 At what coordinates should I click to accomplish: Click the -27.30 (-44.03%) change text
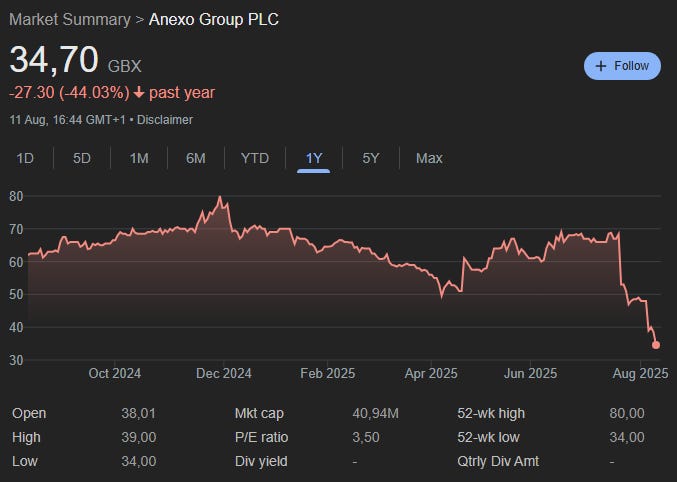[70, 92]
